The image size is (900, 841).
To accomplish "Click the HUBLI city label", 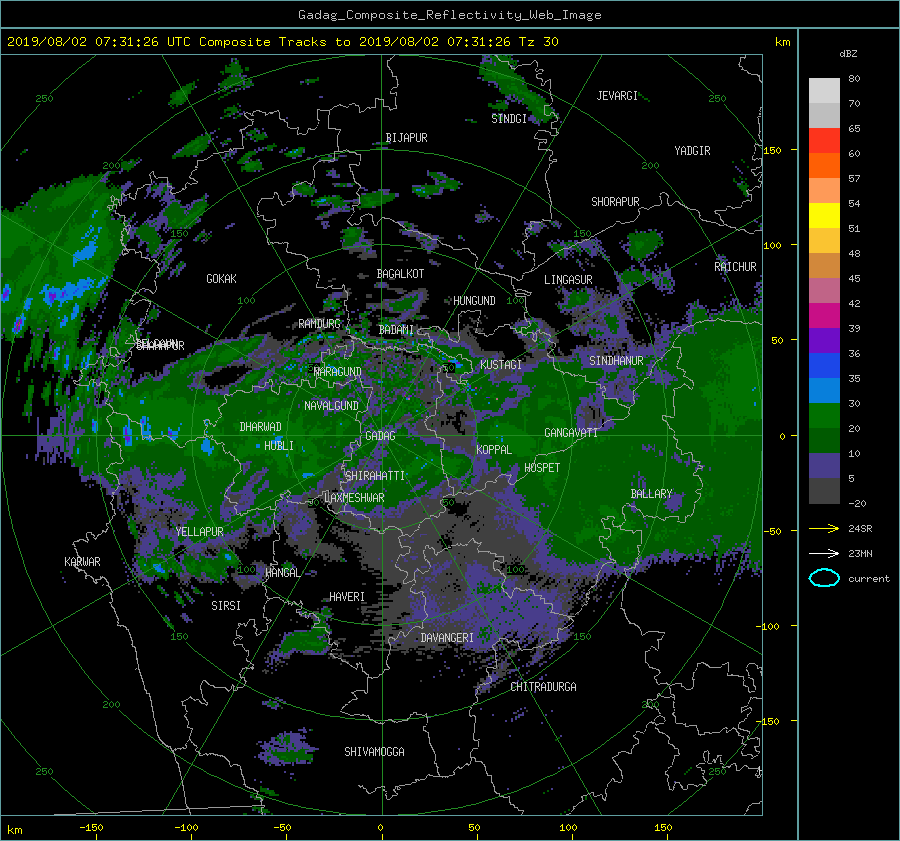I will click(279, 446).
